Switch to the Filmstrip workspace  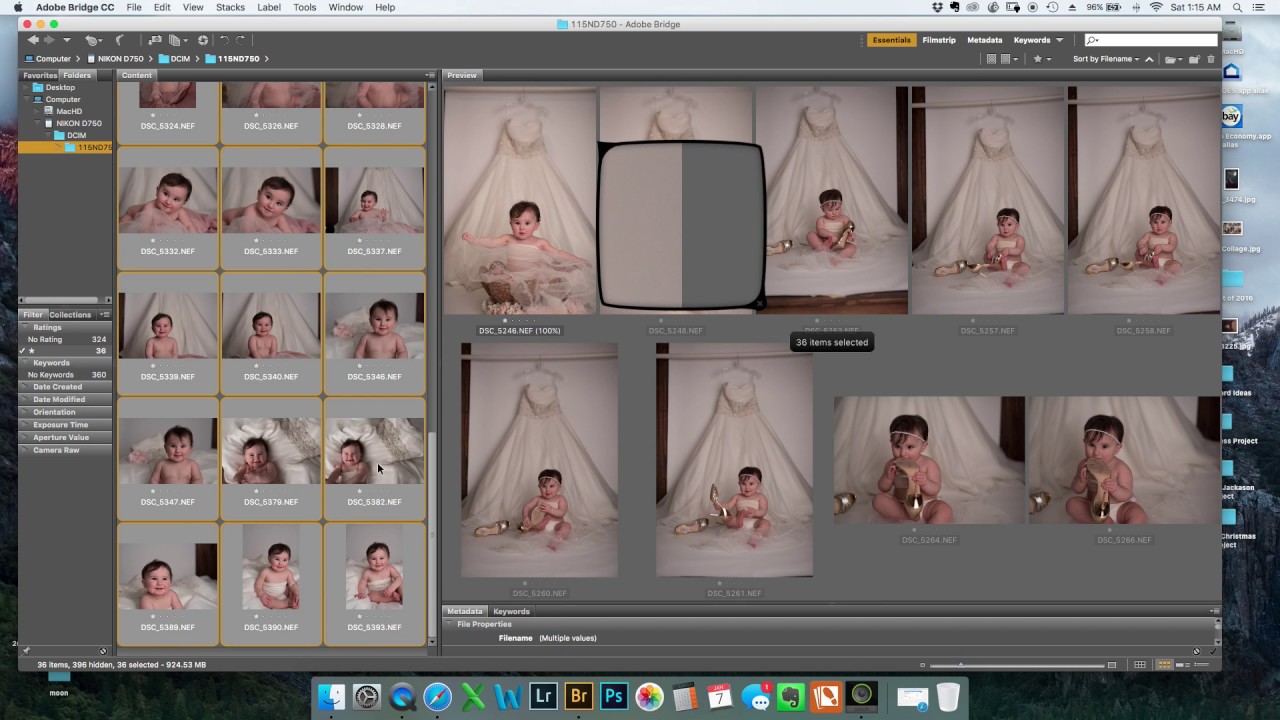point(939,40)
